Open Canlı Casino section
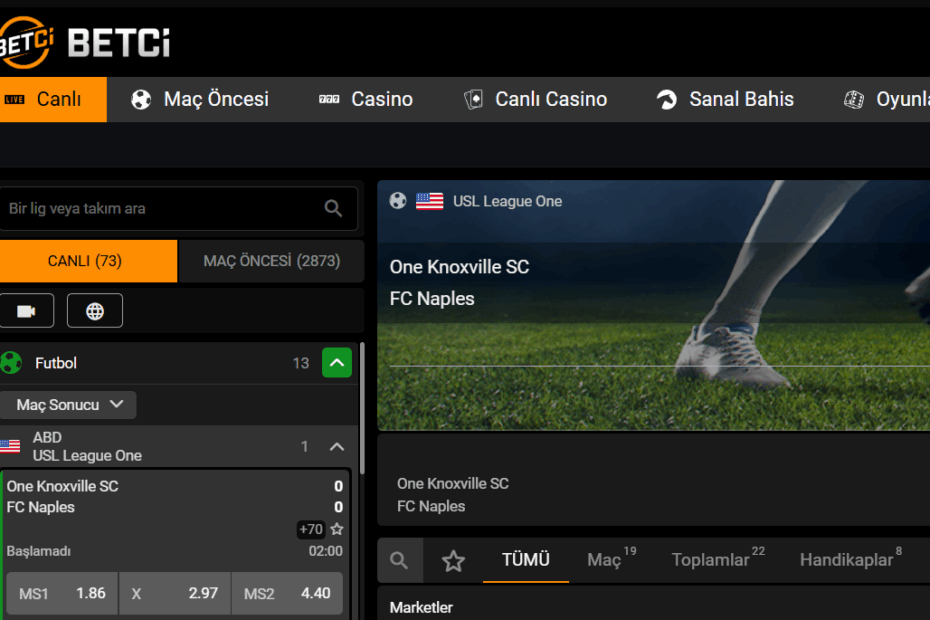The image size is (930, 620). (x=535, y=99)
